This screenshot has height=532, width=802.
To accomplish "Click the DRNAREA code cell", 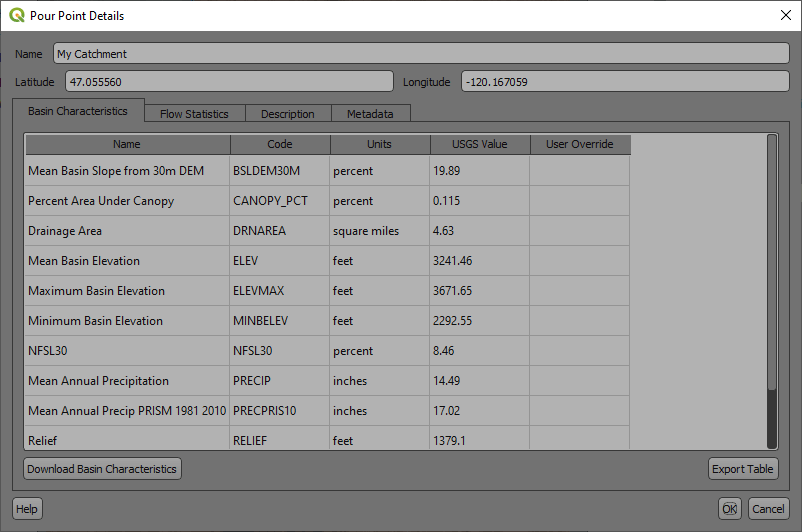I will [x=280, y=231].
